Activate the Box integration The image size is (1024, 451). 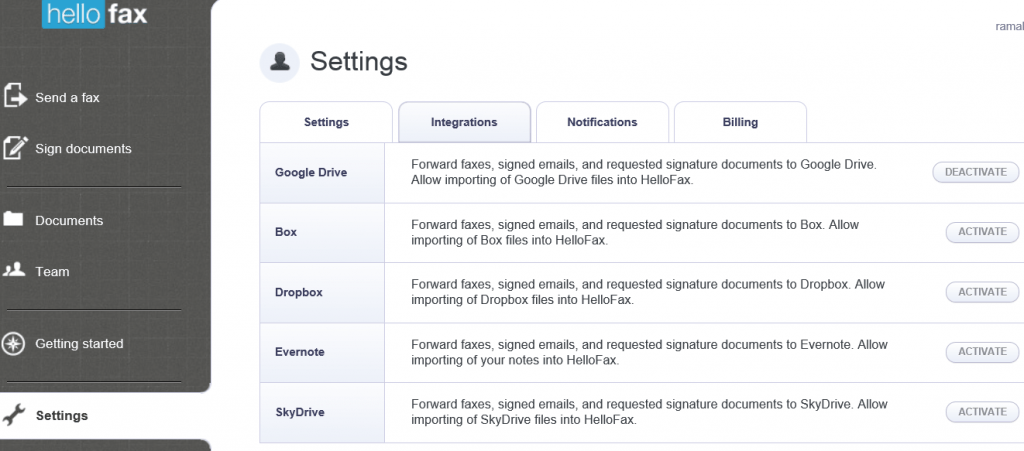[982, 232]
